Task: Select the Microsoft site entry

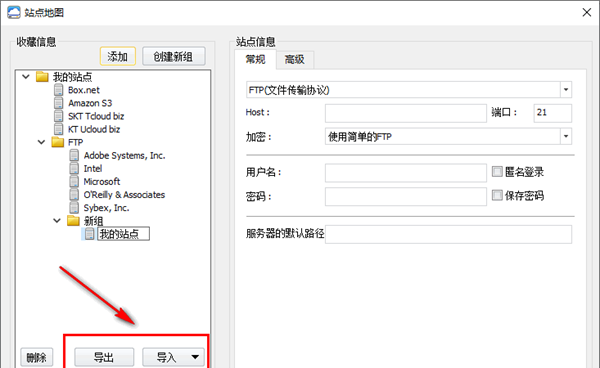Action: click(102, 182)
